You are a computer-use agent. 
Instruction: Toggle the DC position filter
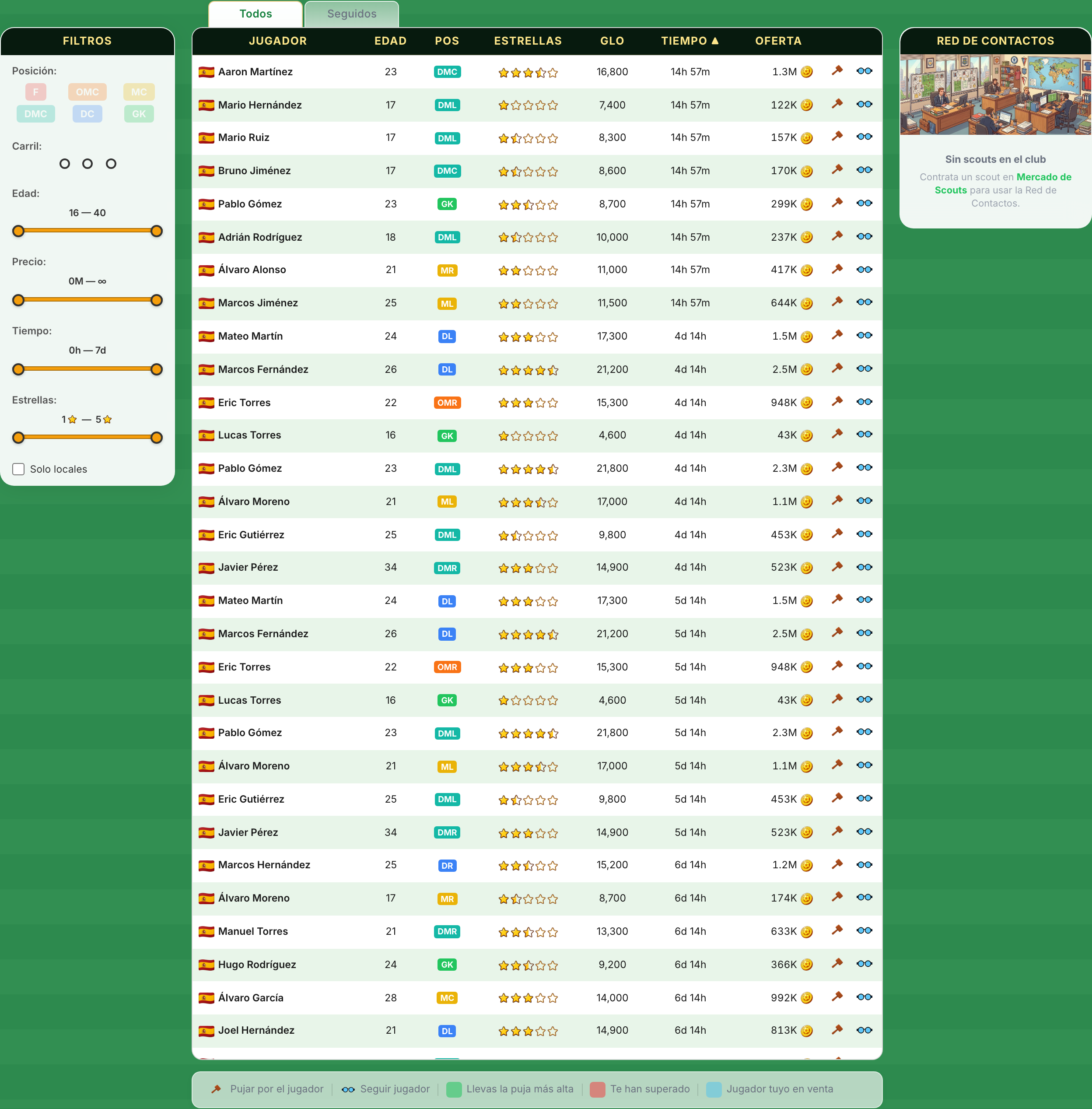coord(87,114)
